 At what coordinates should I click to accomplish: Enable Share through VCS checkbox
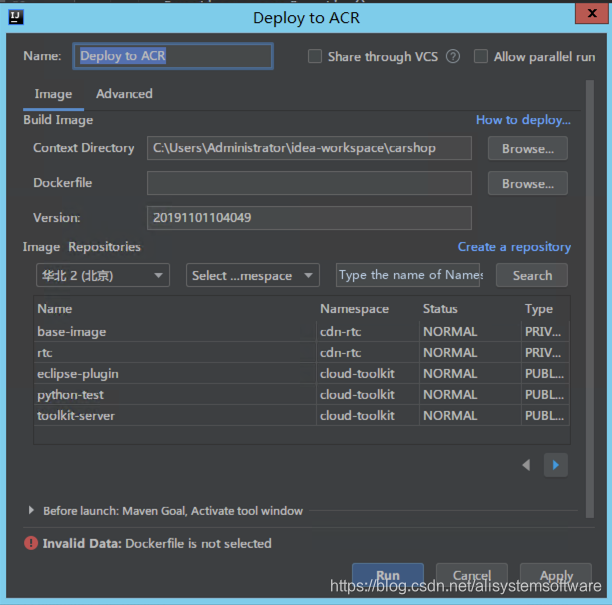(x=315, y=56)
